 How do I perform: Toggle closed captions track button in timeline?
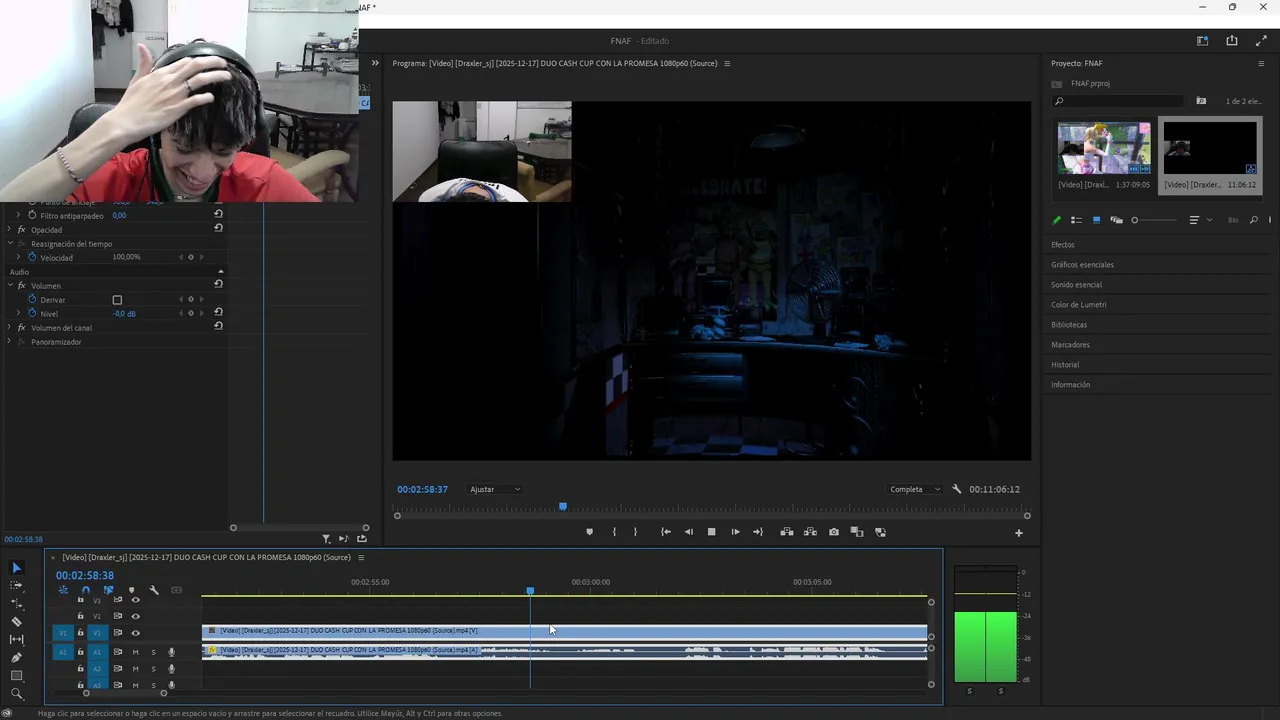pyautogui.click(x=177, y=590)
